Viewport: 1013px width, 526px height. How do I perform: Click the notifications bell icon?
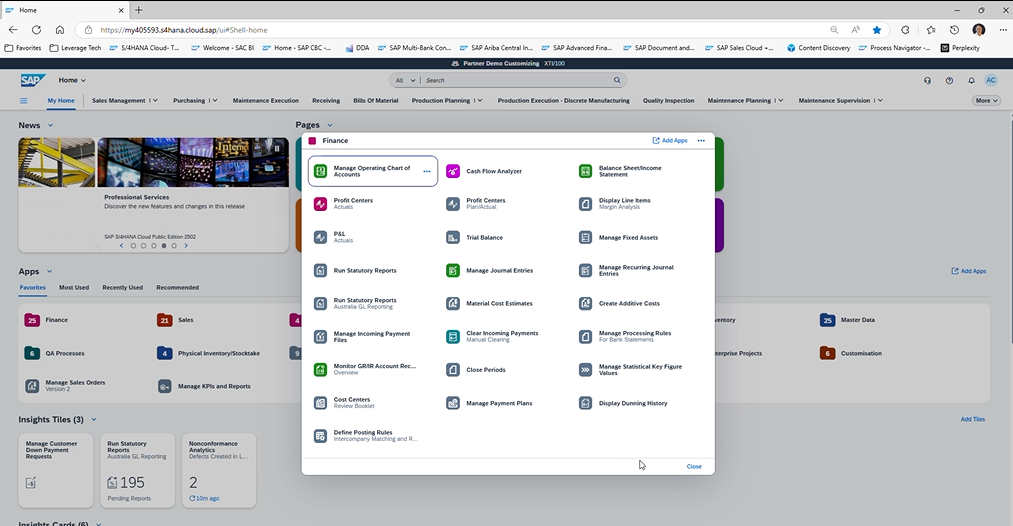971,81
